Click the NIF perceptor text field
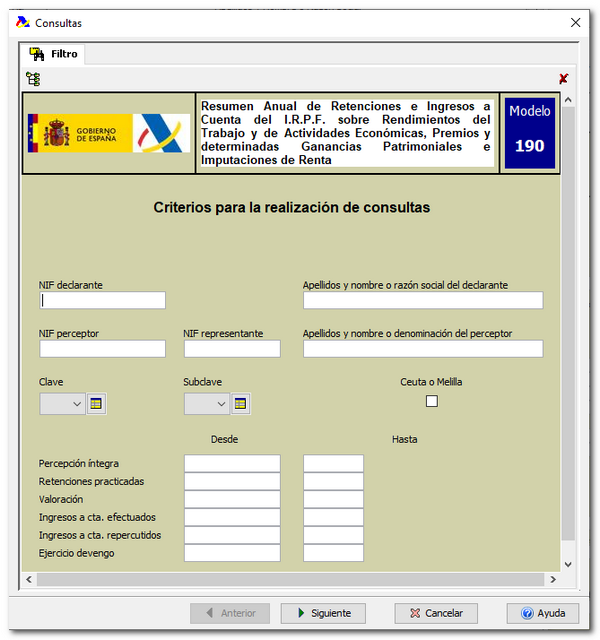 [x=102, y=349]
